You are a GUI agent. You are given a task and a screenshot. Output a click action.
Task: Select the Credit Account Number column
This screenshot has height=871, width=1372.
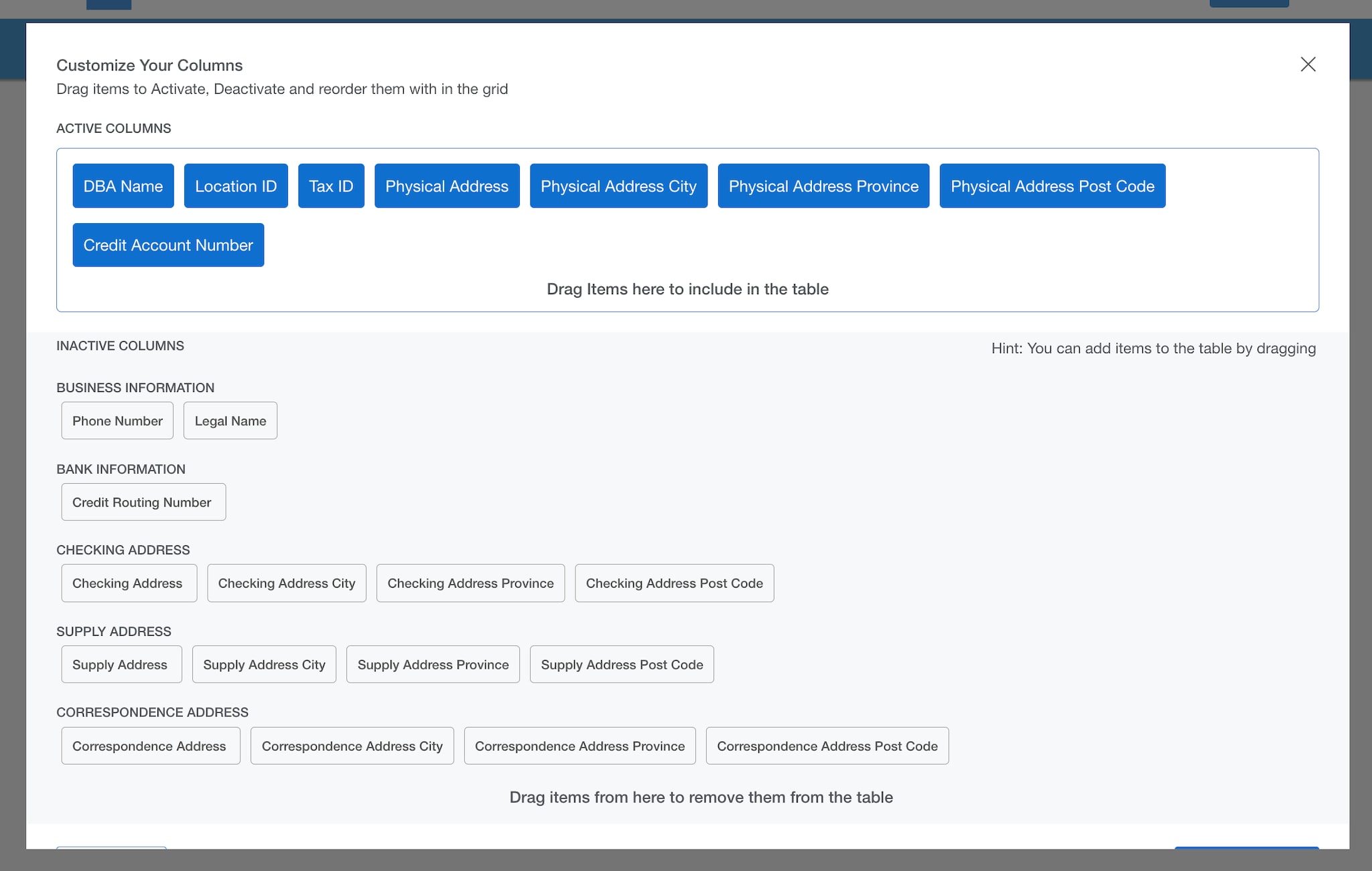[x=168, y=245]
